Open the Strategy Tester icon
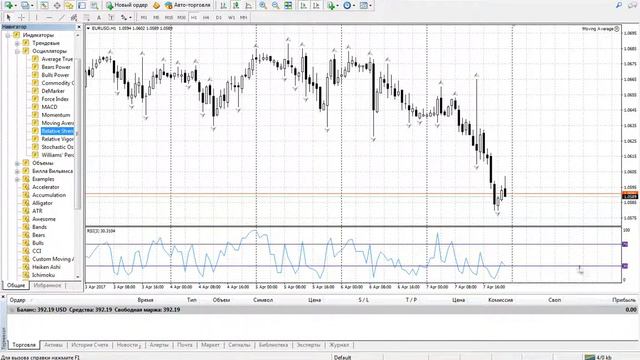640x360 pixels. 95,5
